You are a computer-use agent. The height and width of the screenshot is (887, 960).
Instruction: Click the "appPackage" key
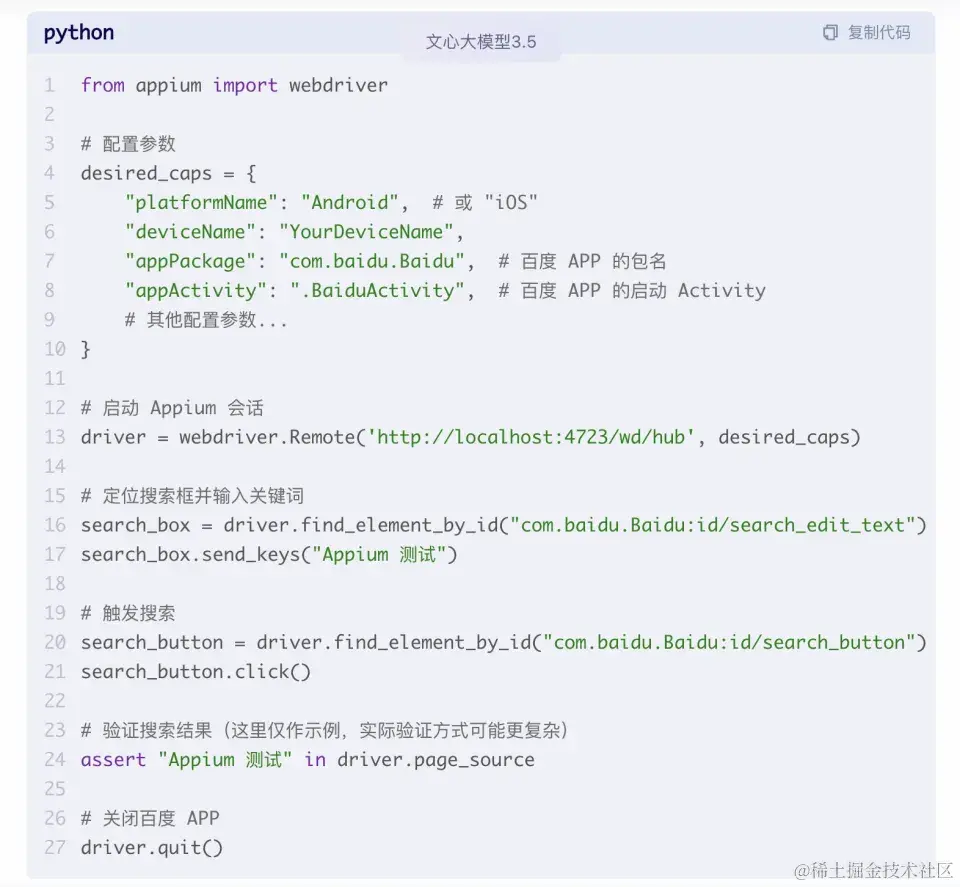[x=190, y=261]
